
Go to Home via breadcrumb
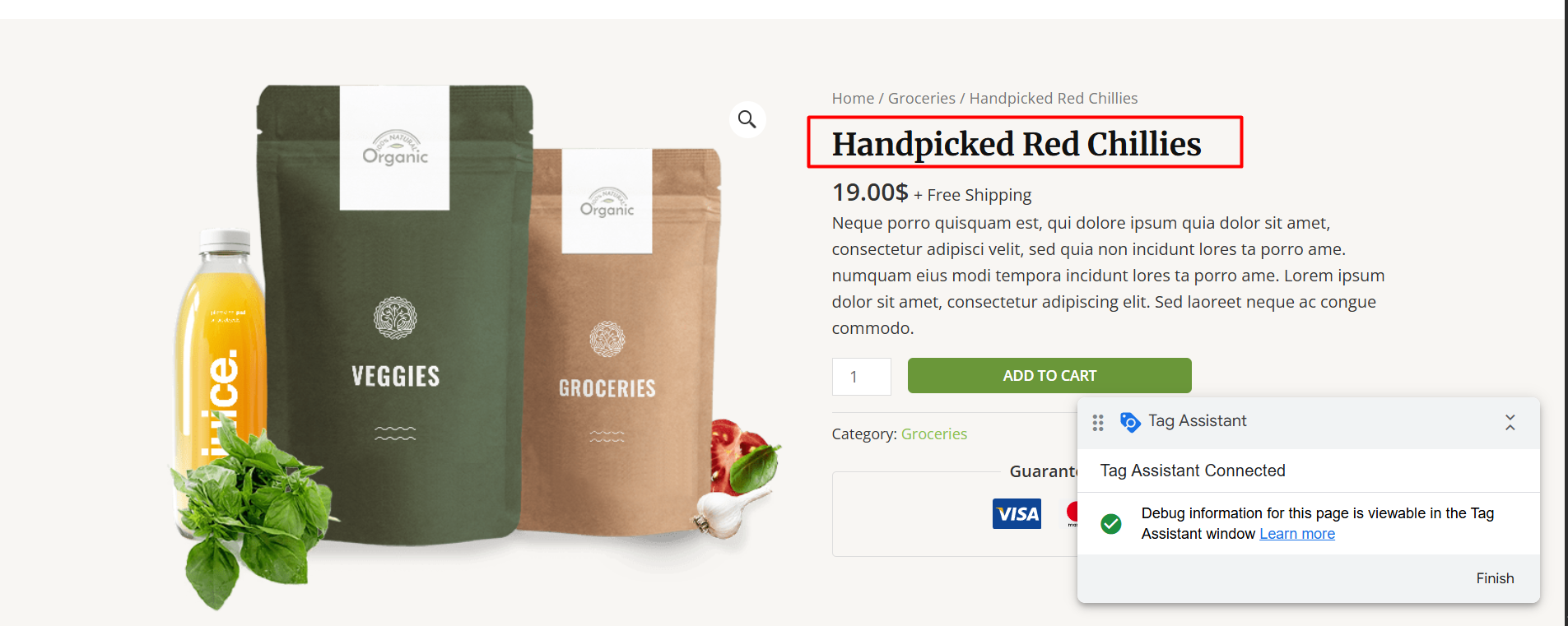click(x=853, y=98)
